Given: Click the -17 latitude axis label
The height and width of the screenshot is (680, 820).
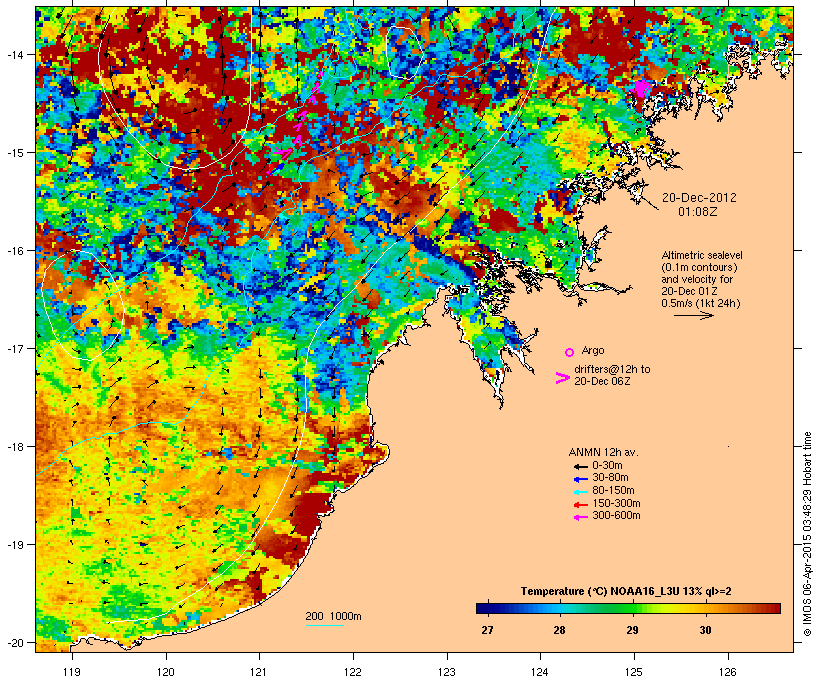Looking at the screenshot, I should coord(14,348).
